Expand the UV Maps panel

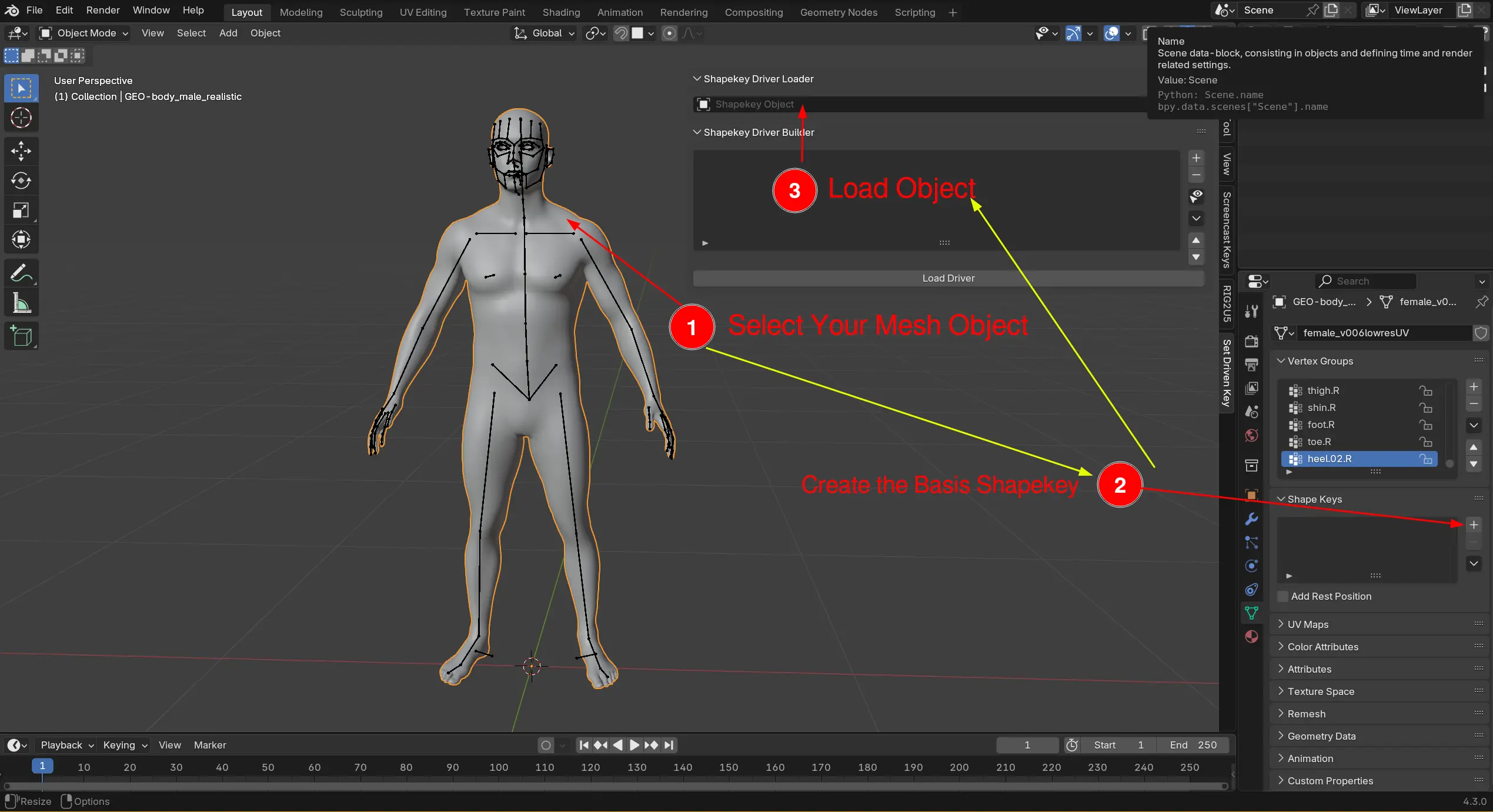coord(1308,624)
